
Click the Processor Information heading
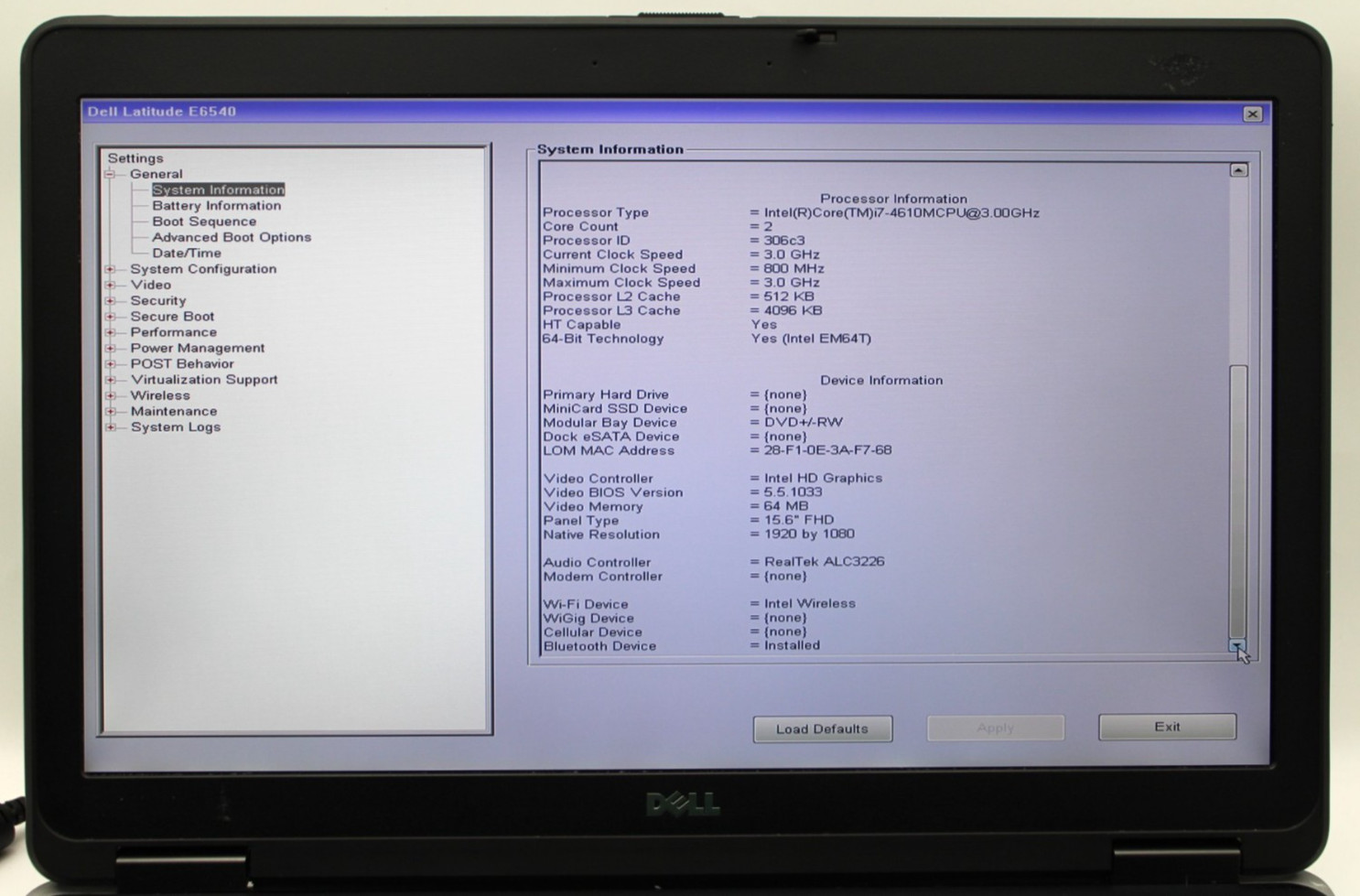[x=893, y=199]
